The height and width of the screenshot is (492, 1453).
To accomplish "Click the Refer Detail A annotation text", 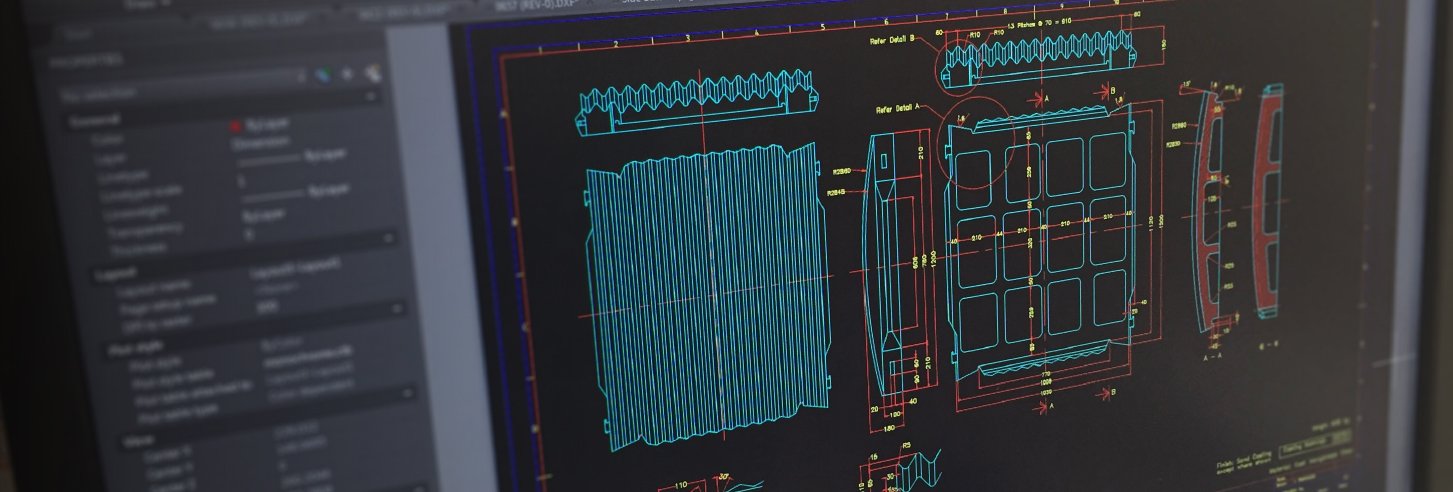I will point(899,108).
